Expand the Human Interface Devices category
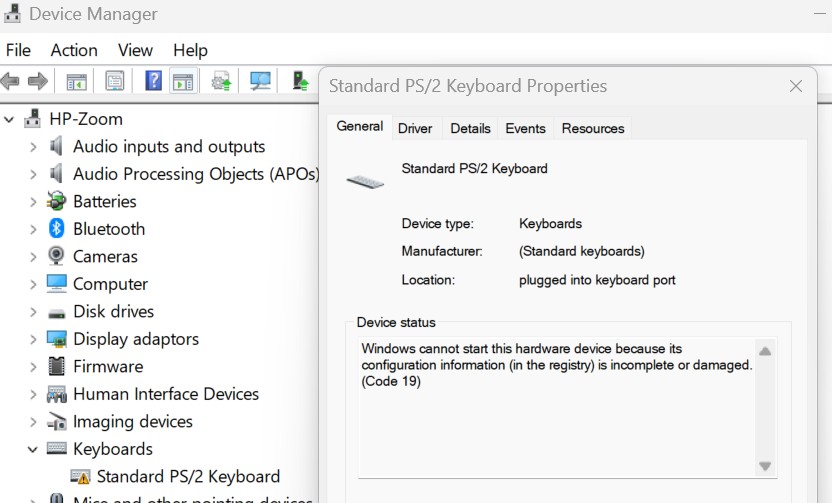The width and height of the screenshot is (832, 503). click(x=33, y=394)
